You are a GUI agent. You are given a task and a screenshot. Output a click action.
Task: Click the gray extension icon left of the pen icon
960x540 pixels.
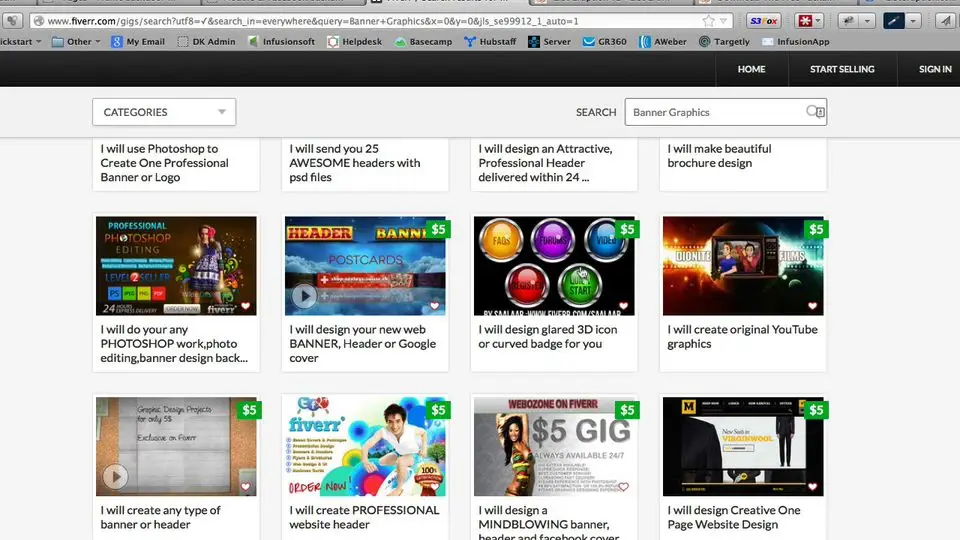[x=849, y=21]
